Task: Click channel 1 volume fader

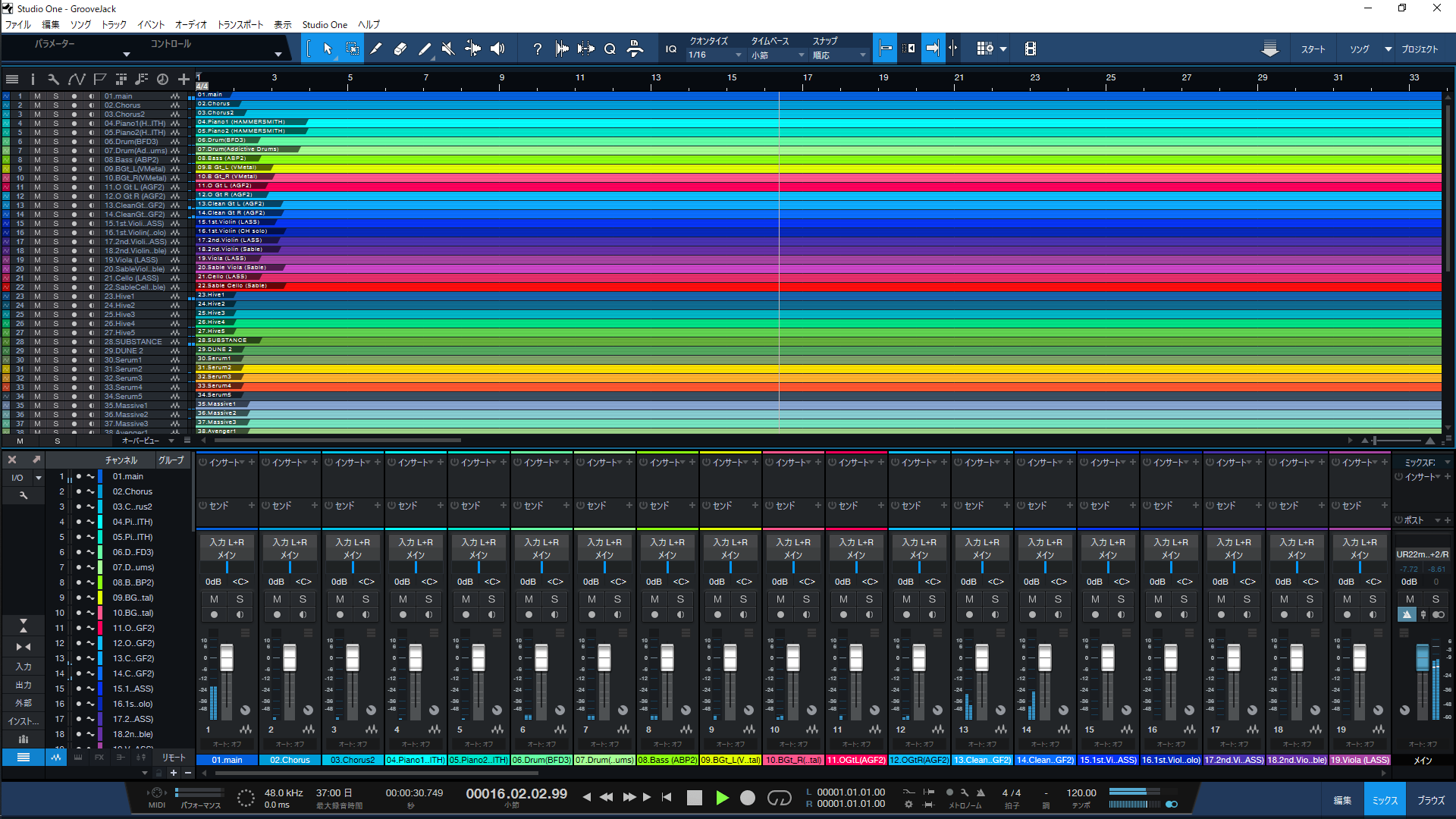Action: coord(227,658)
